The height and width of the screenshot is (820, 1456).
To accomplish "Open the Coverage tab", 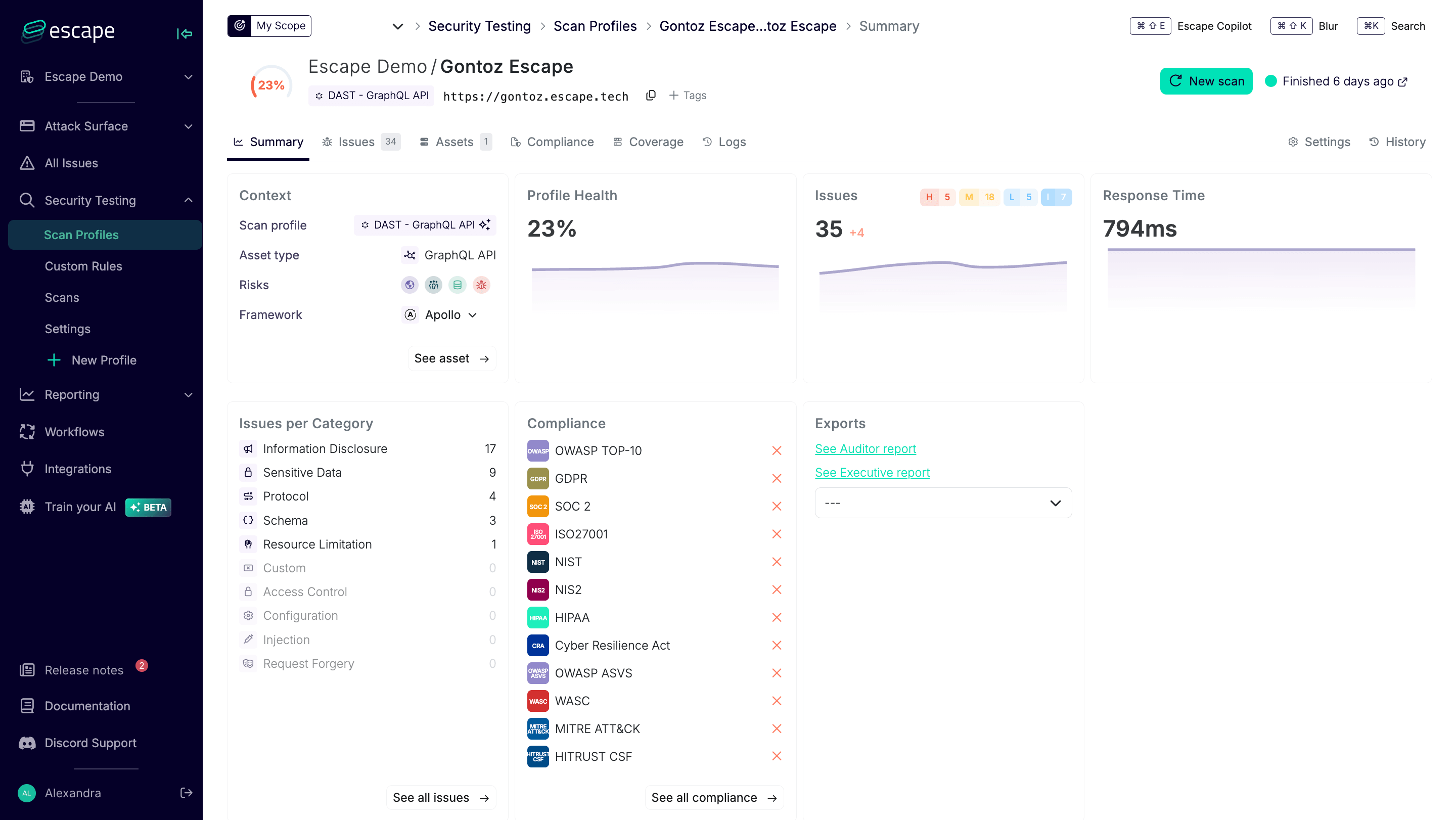I will [x=648, y=142].
